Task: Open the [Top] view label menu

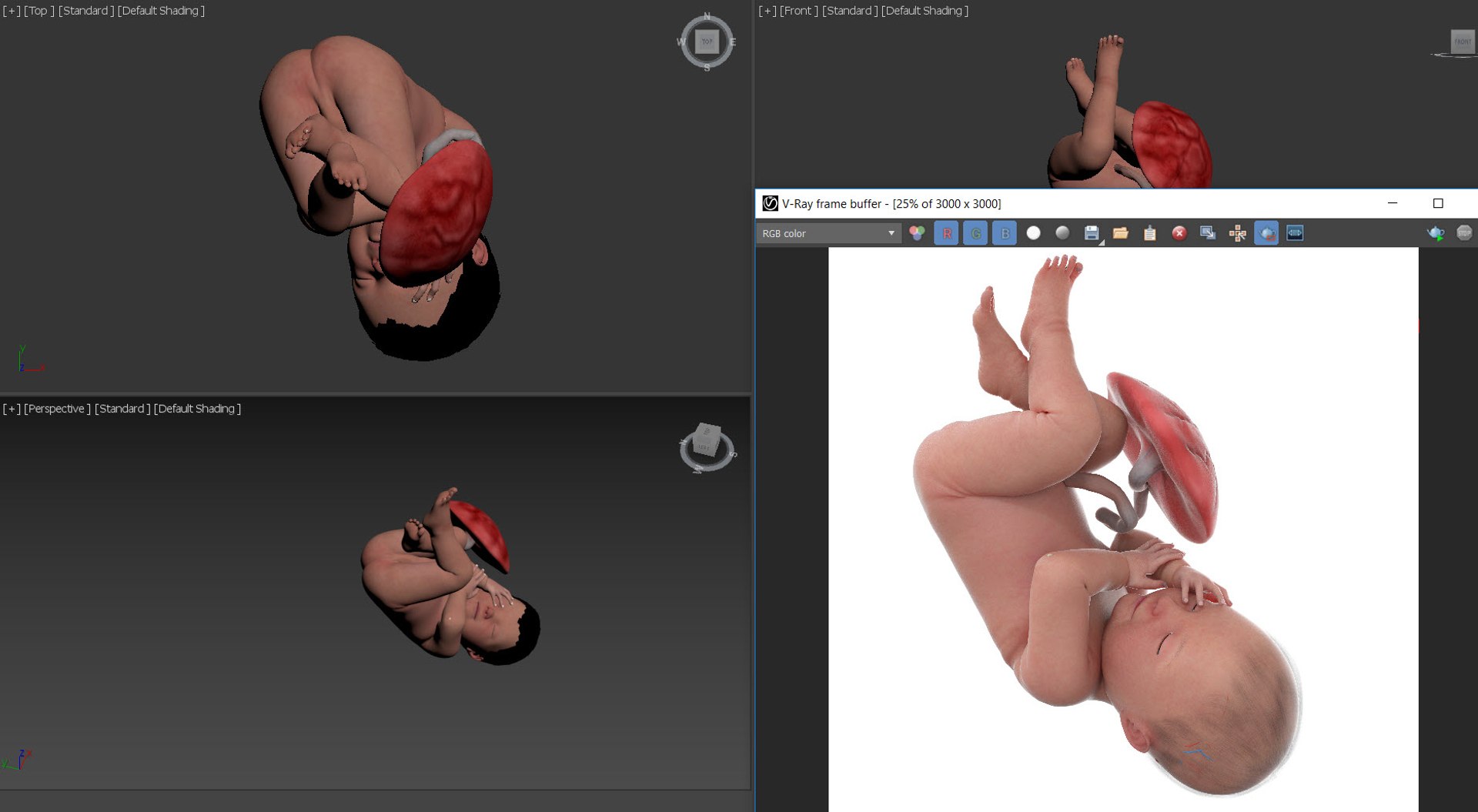Action: point(39,11)
